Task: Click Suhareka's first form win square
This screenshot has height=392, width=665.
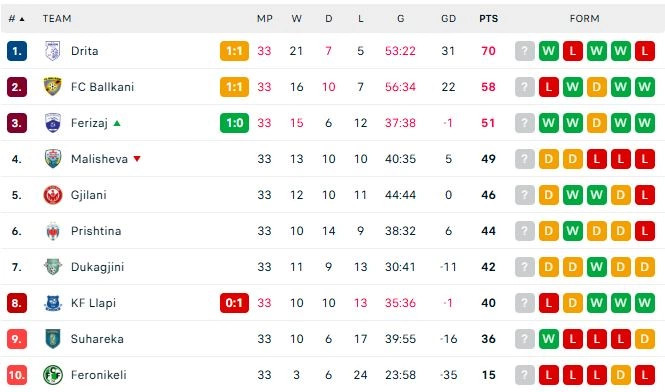Action: [549, 339]
